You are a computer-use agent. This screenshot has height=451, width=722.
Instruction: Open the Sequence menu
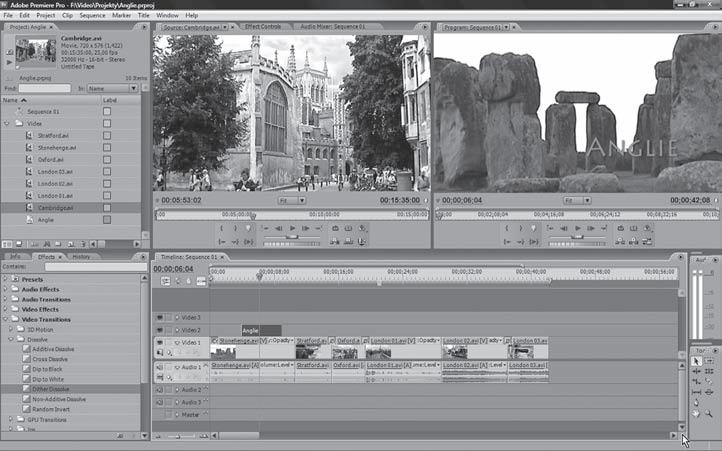click(92, 15)
